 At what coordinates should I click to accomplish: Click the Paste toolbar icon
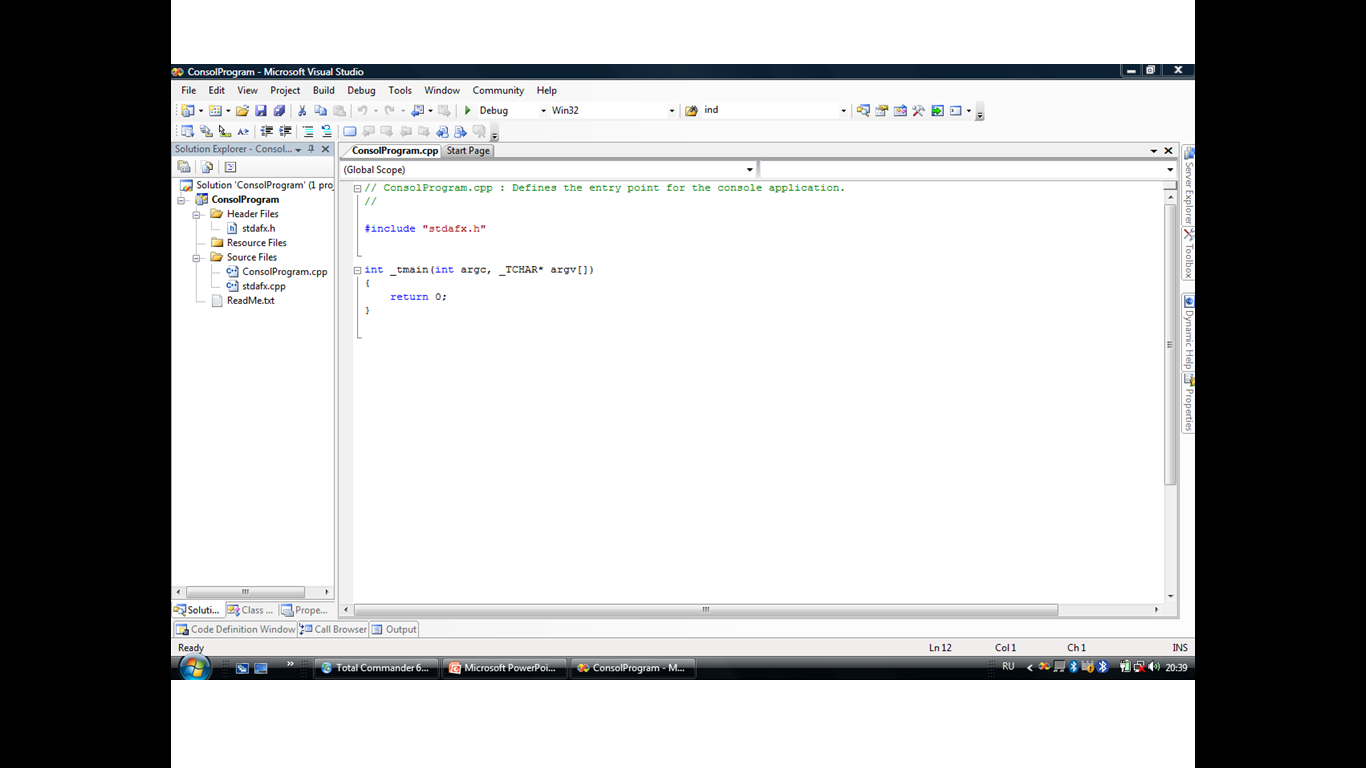coord(339,111)
